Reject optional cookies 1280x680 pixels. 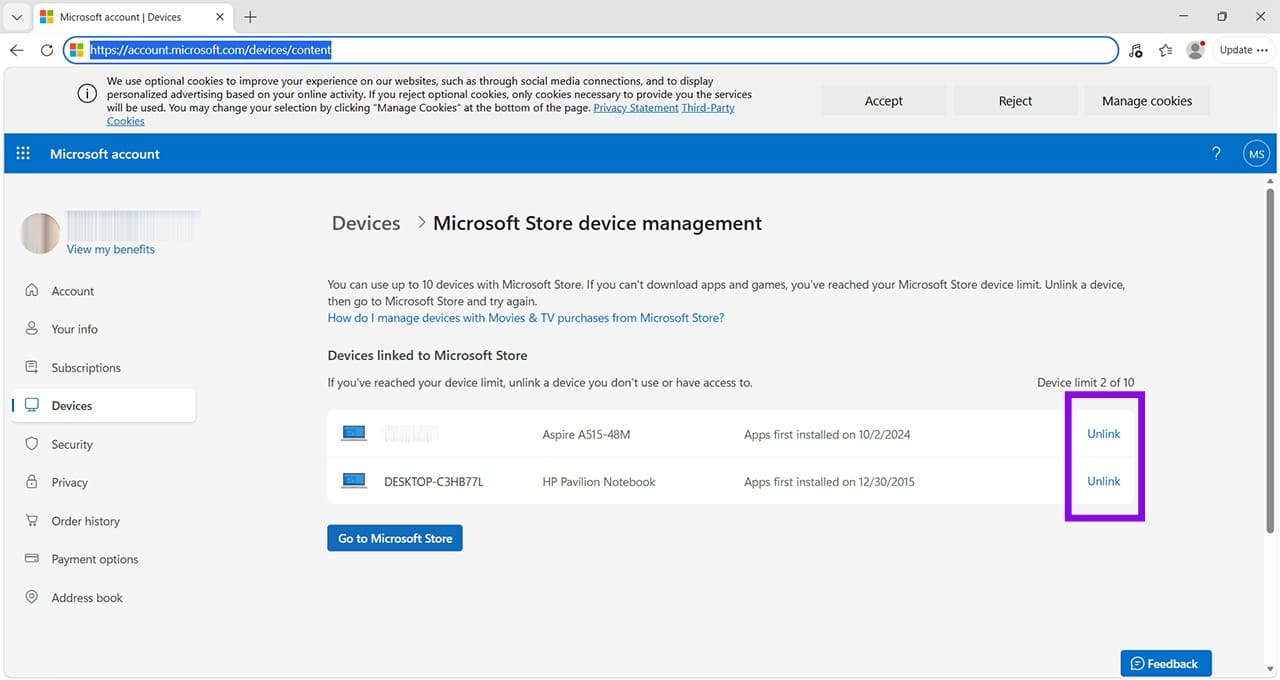click(1015, 101)
